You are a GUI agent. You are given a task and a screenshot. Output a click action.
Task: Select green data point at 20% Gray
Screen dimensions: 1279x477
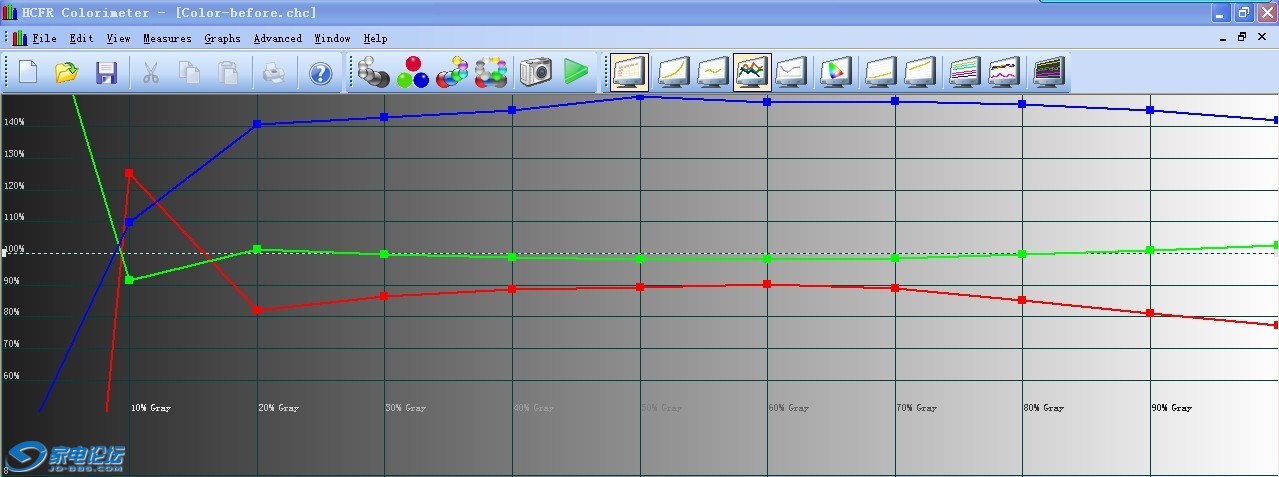[x=257, y=249]
